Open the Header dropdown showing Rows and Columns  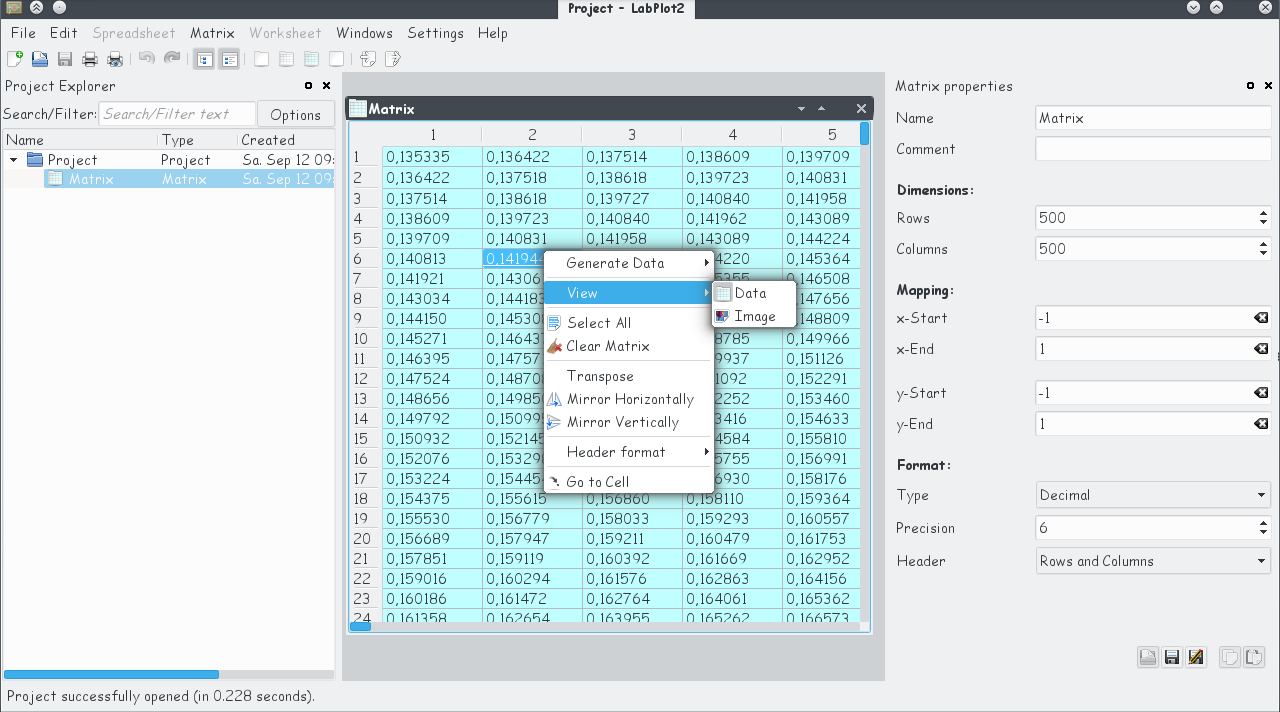point(1153,561)
